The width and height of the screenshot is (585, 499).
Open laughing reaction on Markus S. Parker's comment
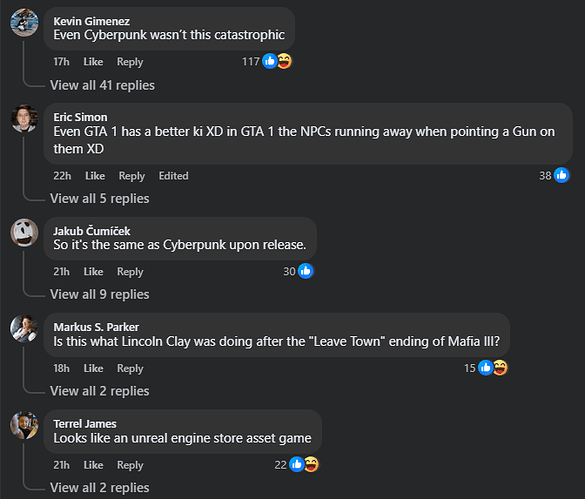500,368
